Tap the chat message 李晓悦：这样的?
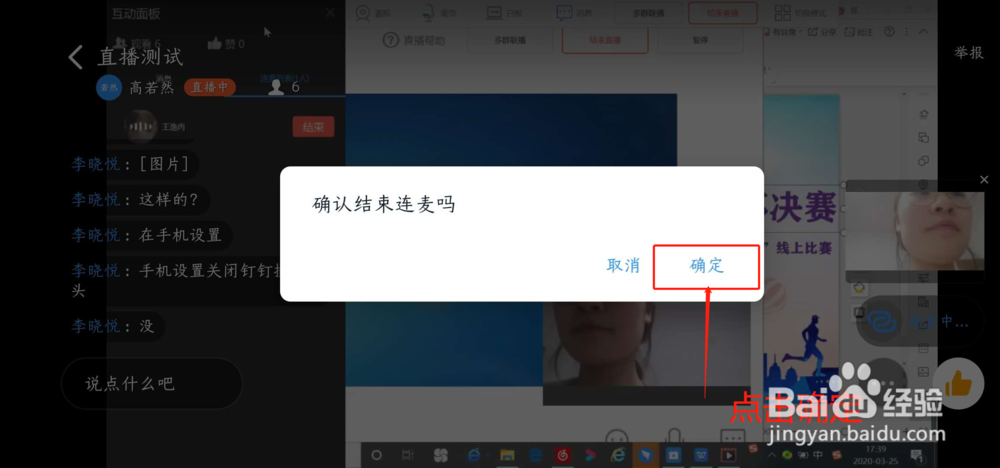This screenshot has width=1000, height=468. (135, 200)
